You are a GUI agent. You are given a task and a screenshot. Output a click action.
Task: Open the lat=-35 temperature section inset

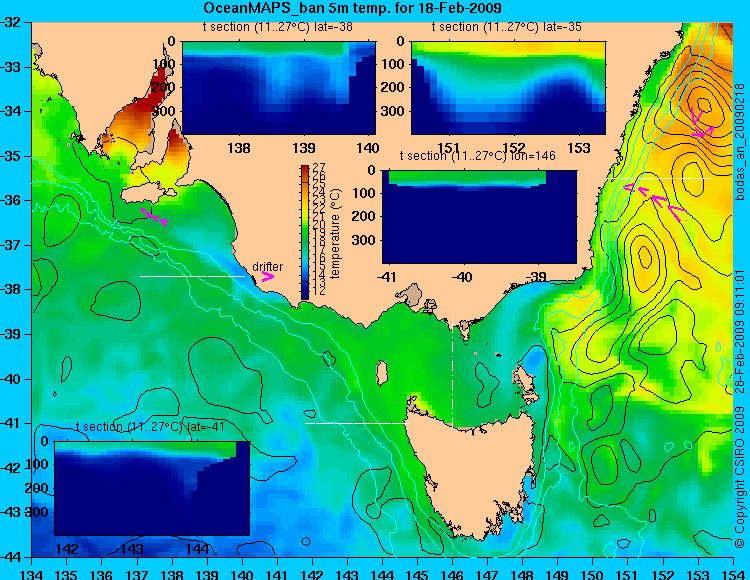tap(508, 88)
